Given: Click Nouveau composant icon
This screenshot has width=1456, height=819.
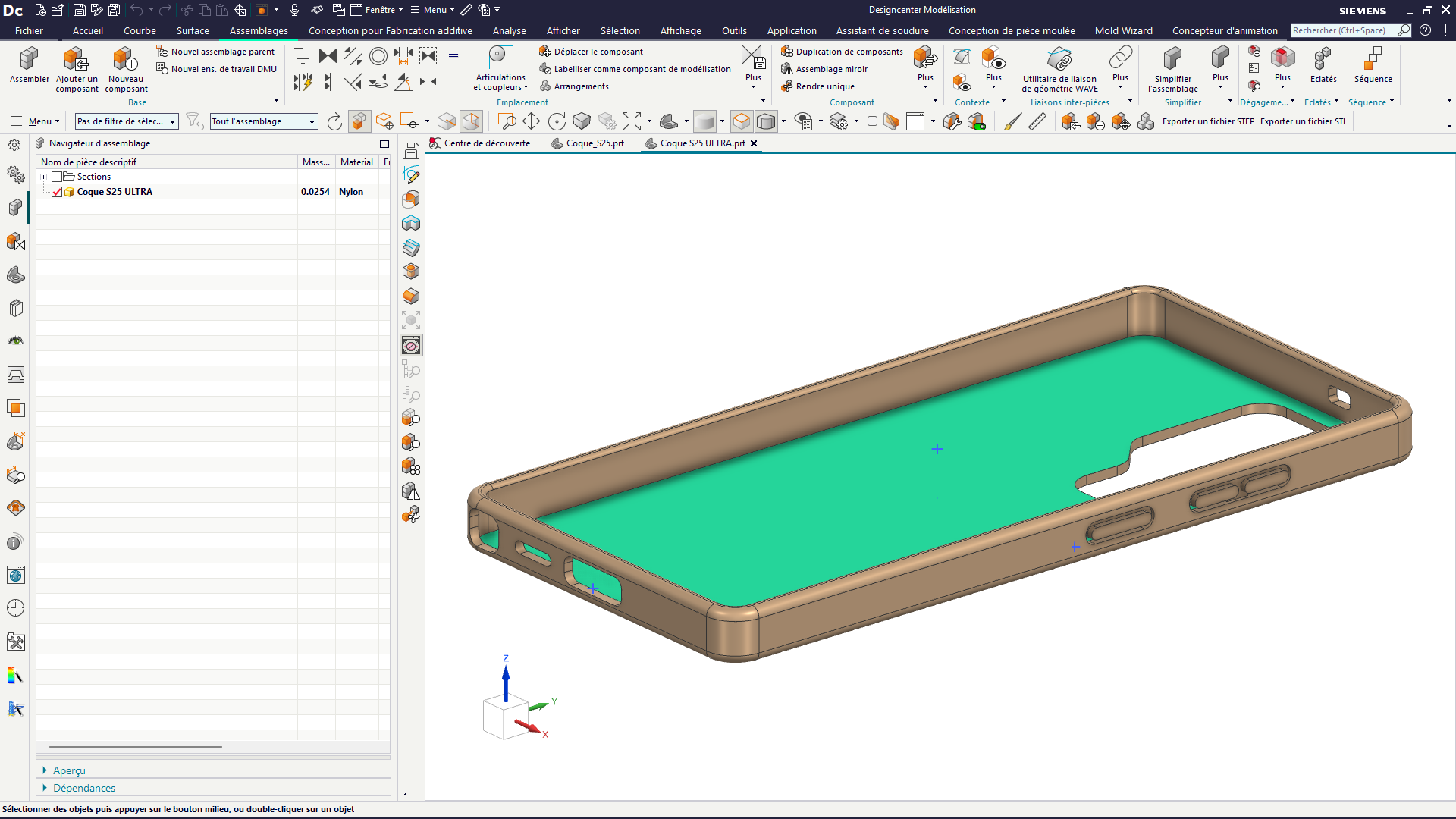Looking at the screenshot, I should coord(126,69).
